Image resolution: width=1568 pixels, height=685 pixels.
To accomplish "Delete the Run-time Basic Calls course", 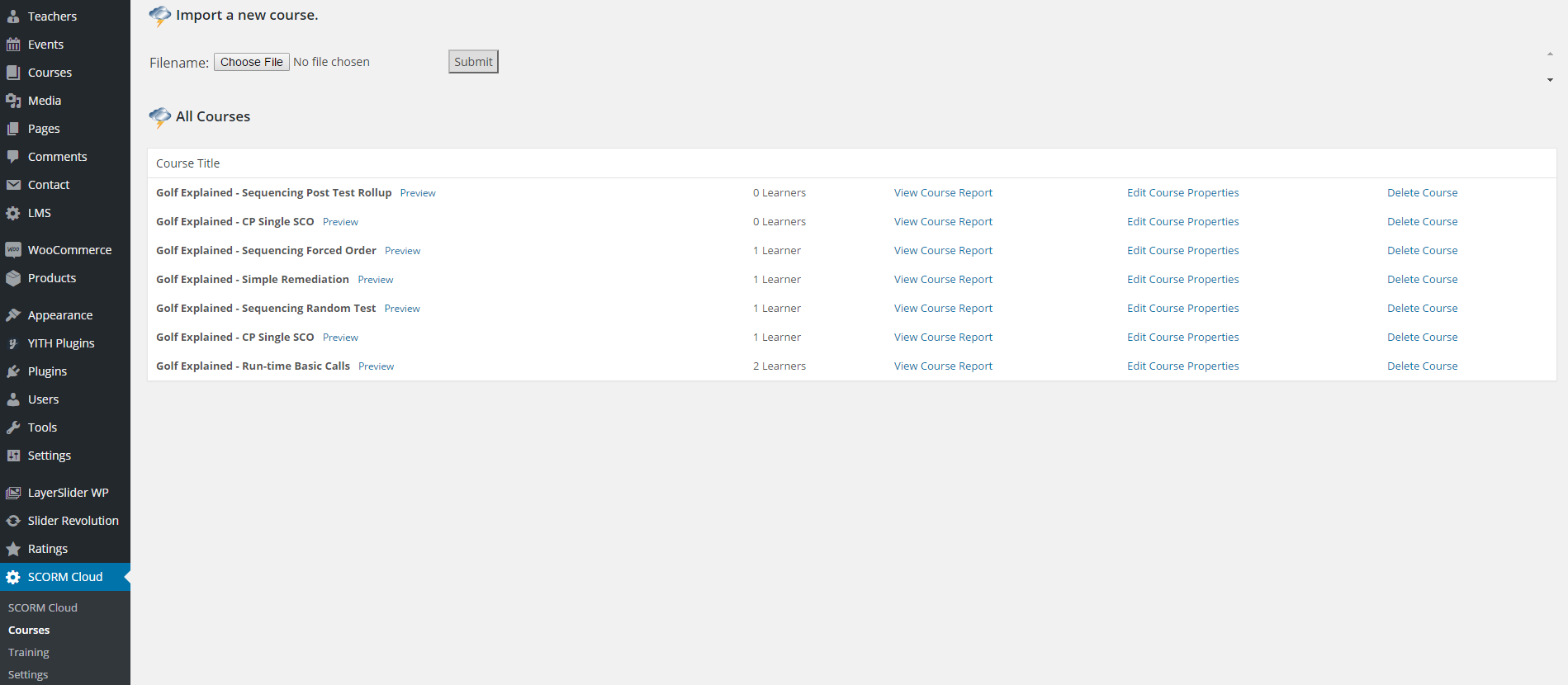I will click(1422, 366).
